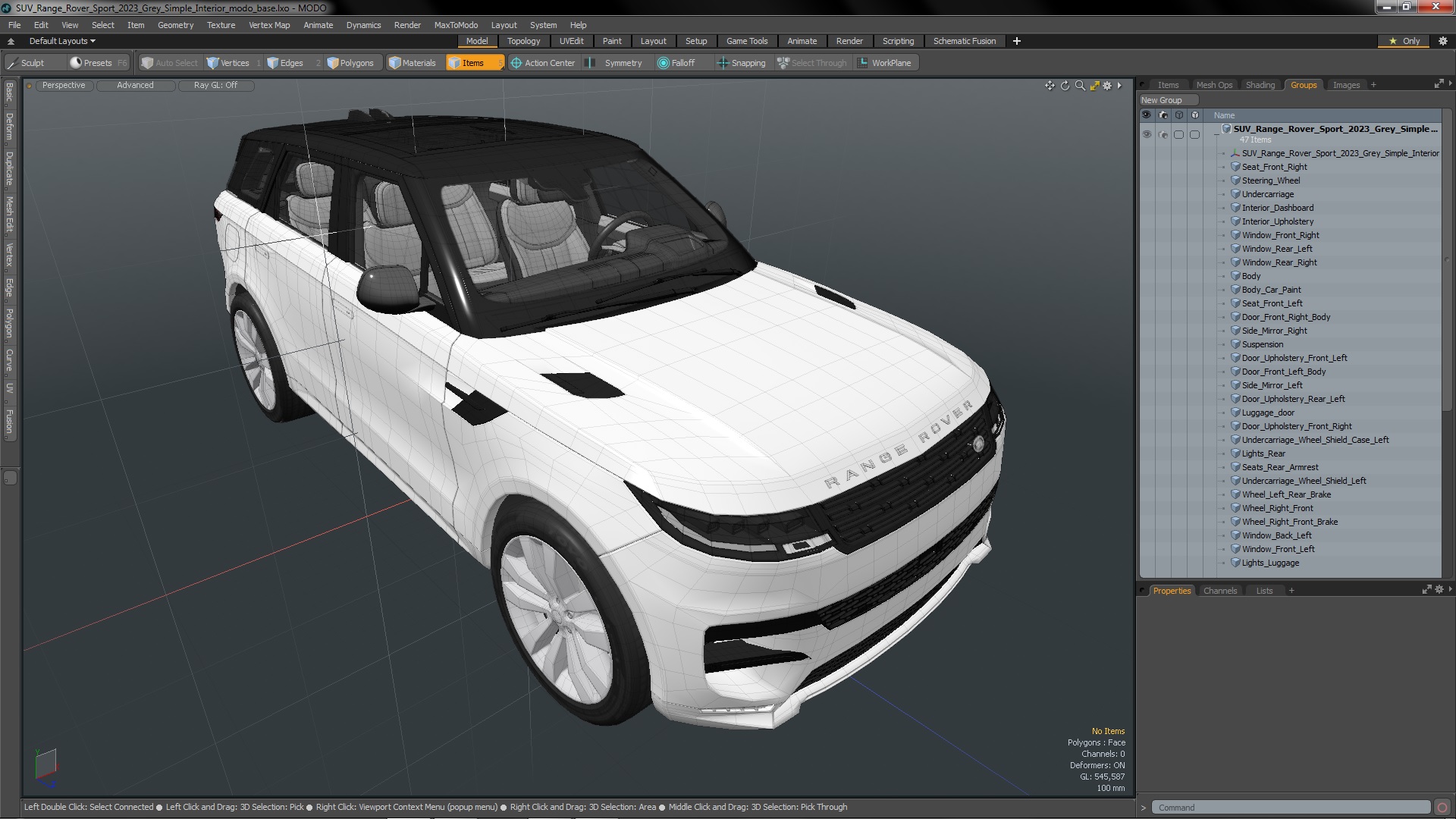Toggle Snapping

coord(742,63)
